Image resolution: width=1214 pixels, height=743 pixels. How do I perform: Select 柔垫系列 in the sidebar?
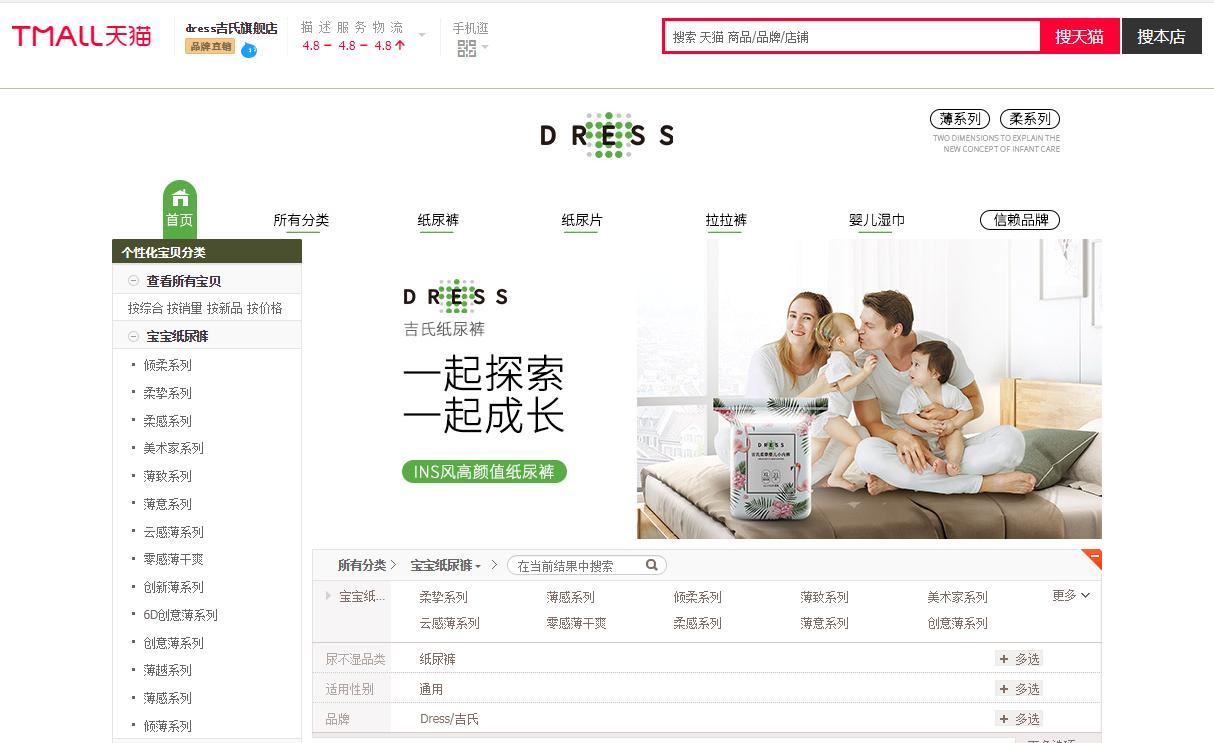pos(167,392)
